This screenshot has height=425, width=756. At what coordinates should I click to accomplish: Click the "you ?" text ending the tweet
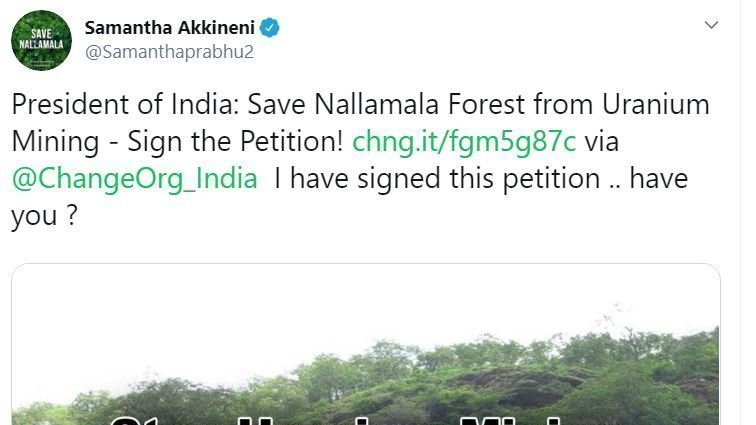[44, 217]
